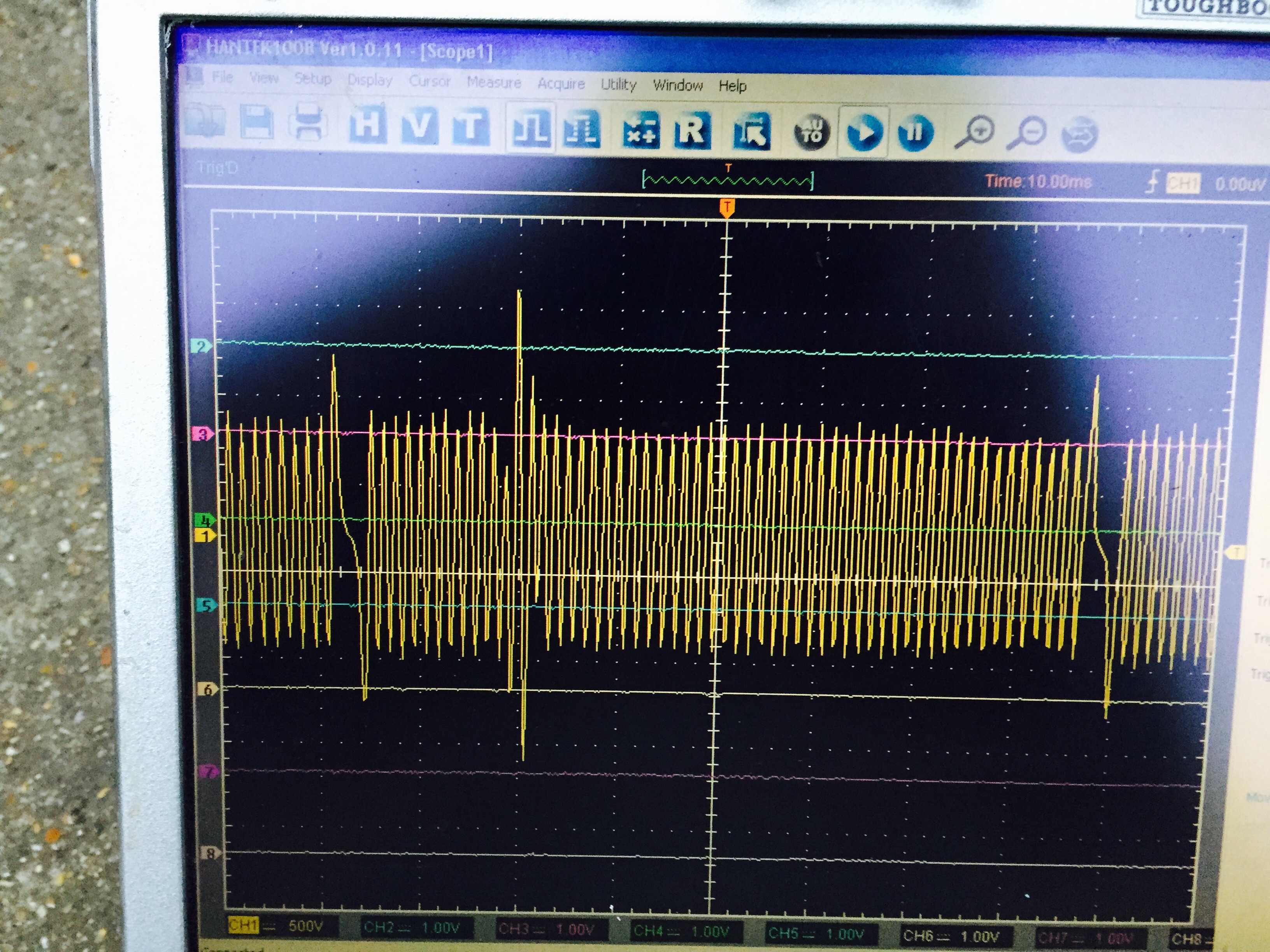Open the Display menu

click(x=369, y=80)
